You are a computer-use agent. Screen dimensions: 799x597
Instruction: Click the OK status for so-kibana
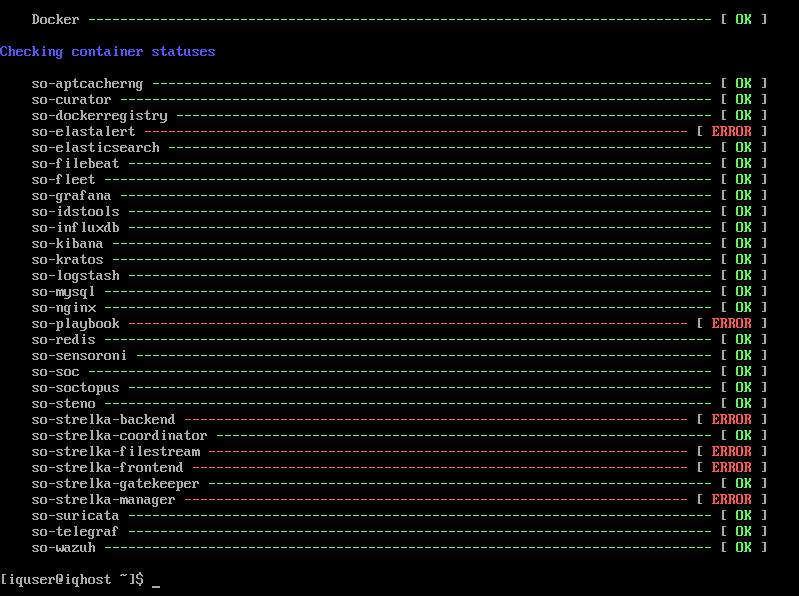click(x=743, y=243)
